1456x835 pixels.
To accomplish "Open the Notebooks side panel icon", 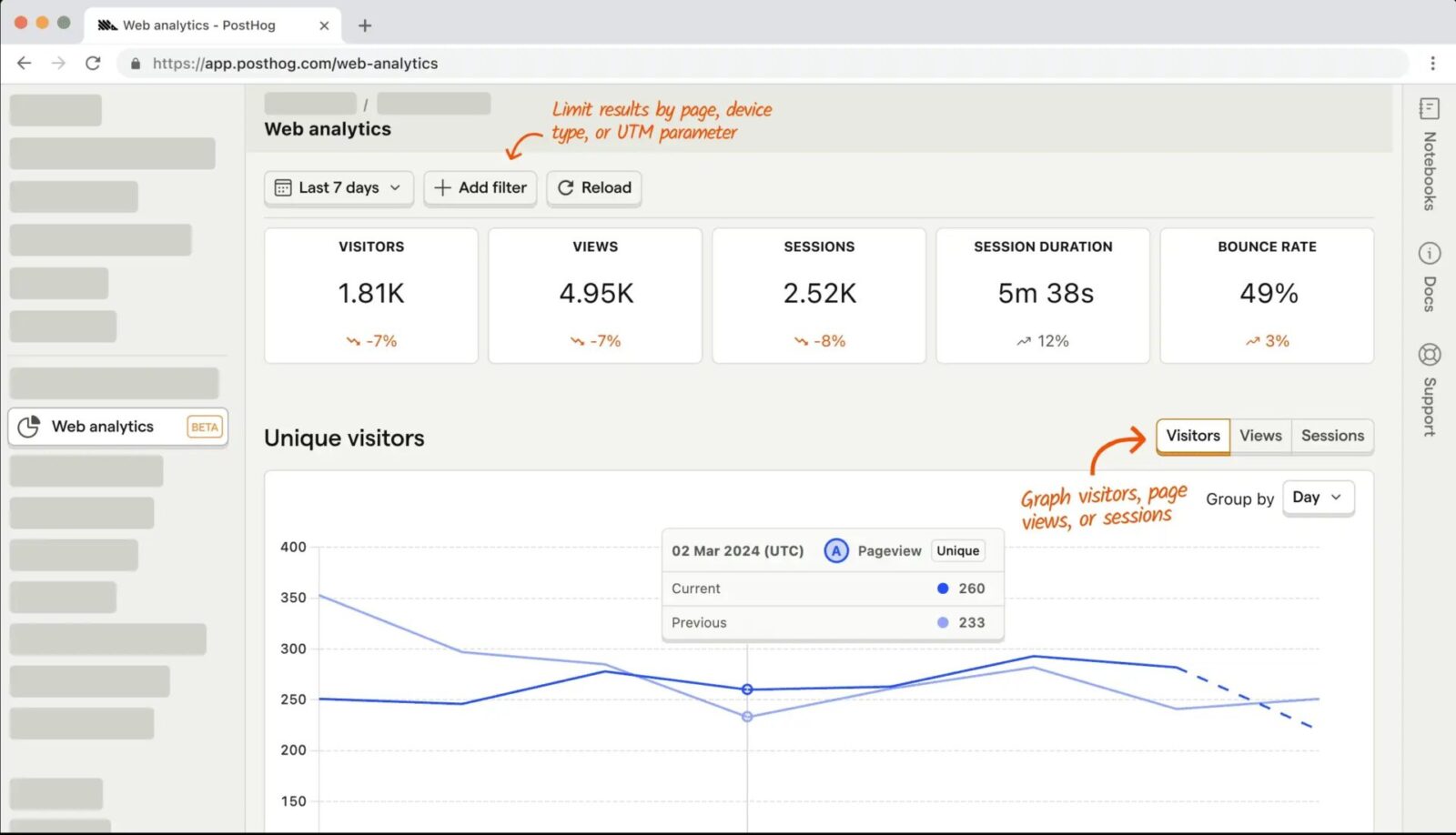I will pos(1429,109).
